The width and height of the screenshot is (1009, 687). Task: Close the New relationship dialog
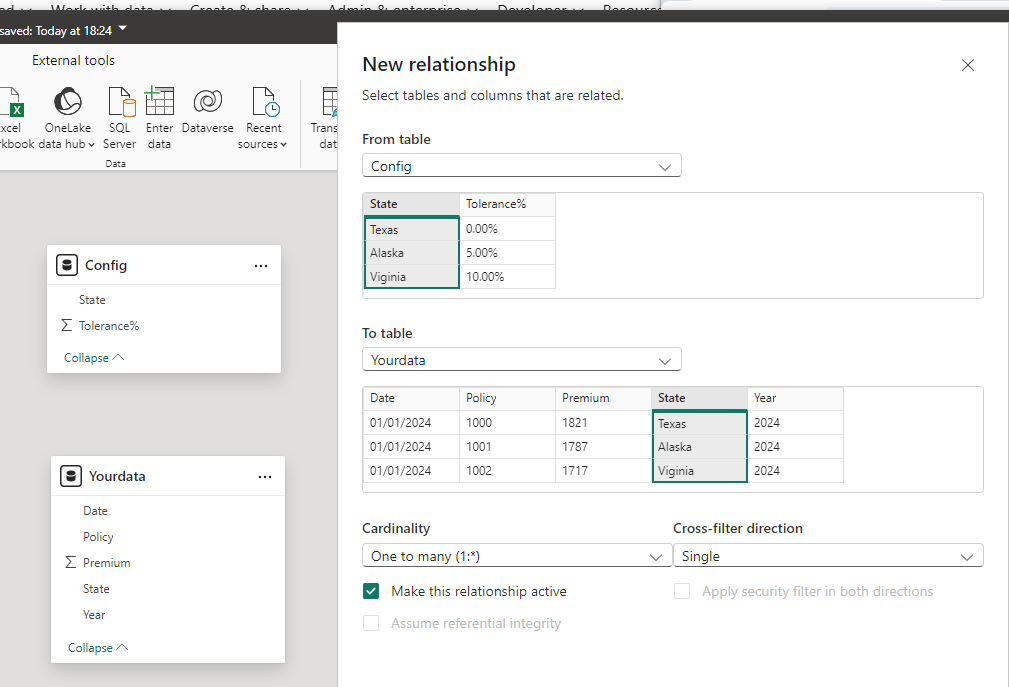[x=967, y=65]
